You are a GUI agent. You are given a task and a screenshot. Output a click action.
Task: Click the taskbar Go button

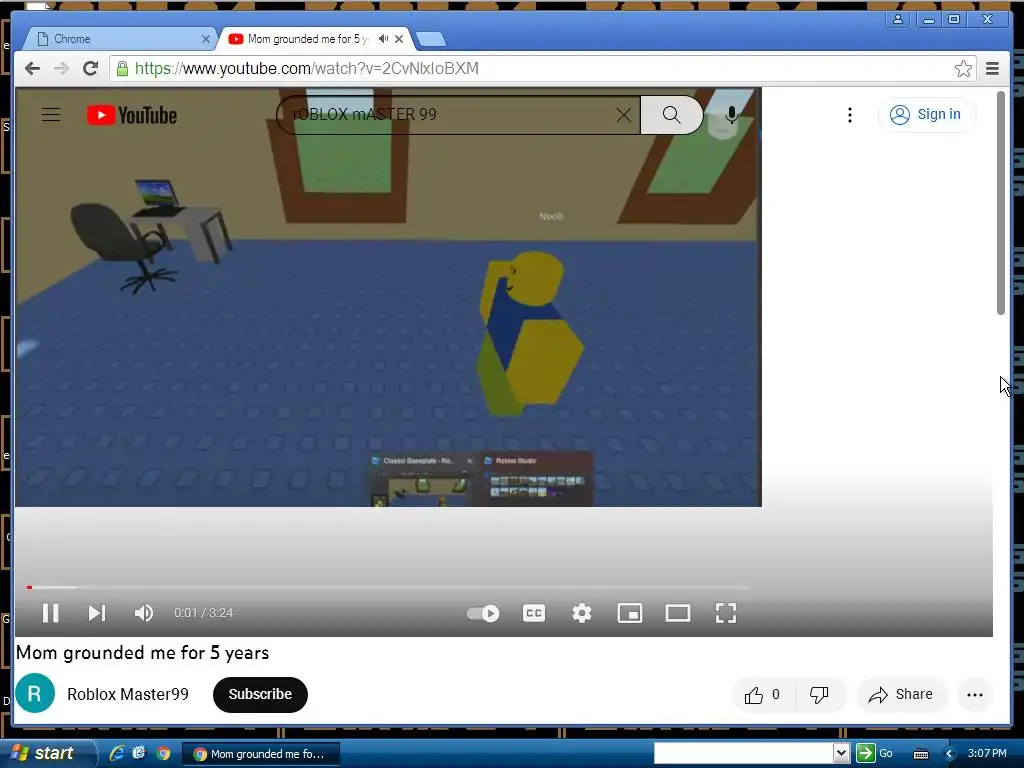coord(875,754)
